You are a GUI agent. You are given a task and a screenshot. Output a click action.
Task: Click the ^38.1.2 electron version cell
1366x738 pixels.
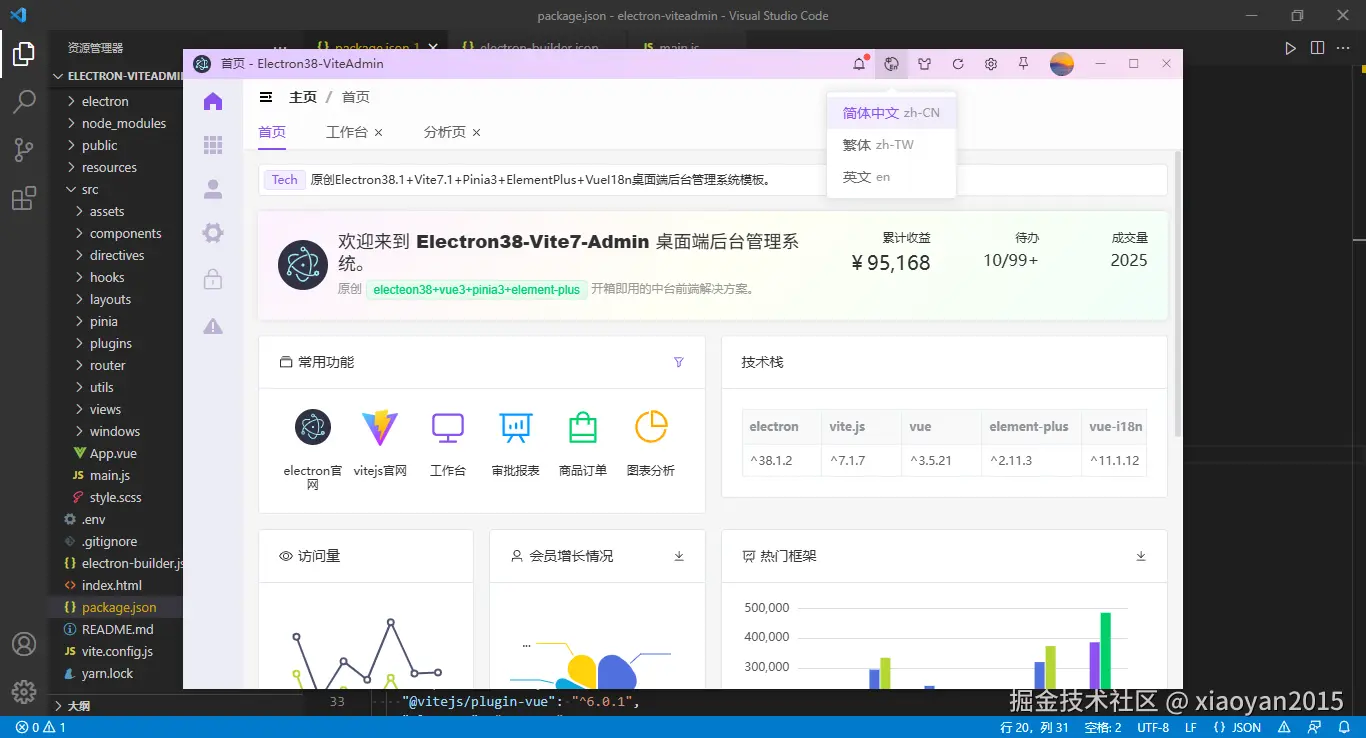pyautogui.click(x=782, y=460)
